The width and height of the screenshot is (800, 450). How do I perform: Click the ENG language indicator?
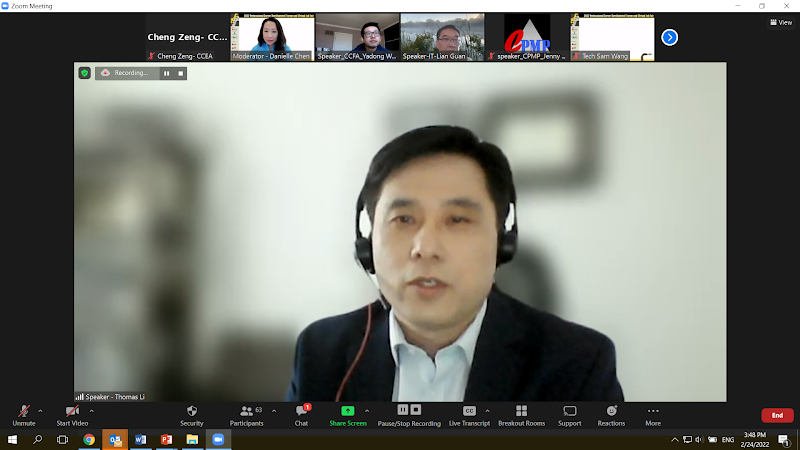click(728, 439)
